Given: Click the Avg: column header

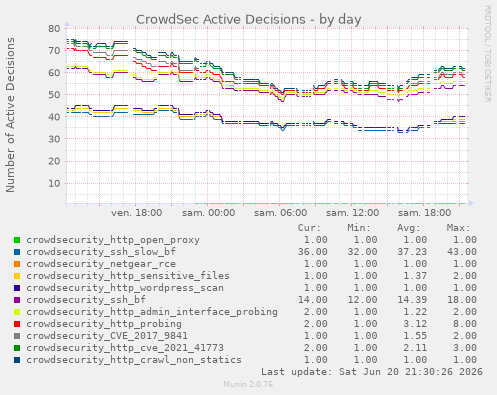Looking at the screenshot, I should pos(409,228).
